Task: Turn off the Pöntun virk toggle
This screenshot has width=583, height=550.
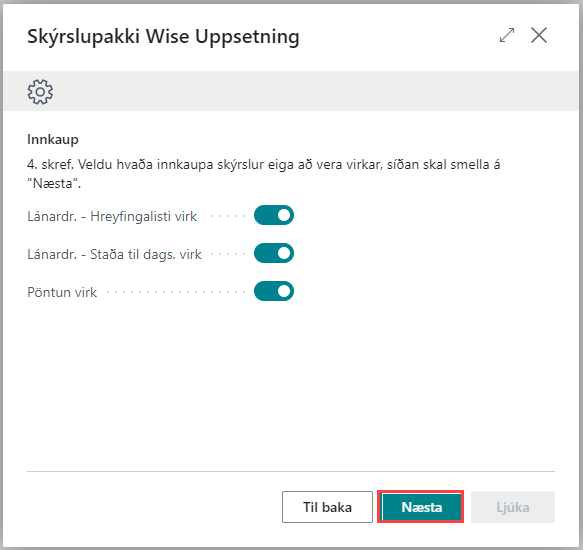Action: [x=274, y=291]
